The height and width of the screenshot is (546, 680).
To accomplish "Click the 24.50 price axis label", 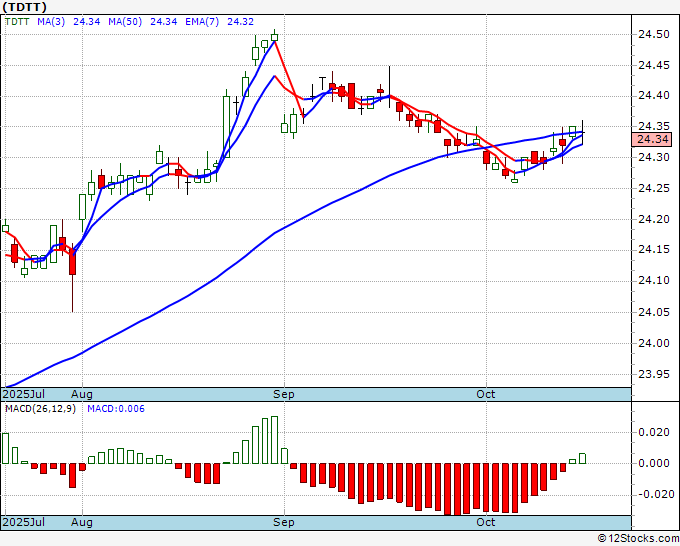I will click(654, 34).
